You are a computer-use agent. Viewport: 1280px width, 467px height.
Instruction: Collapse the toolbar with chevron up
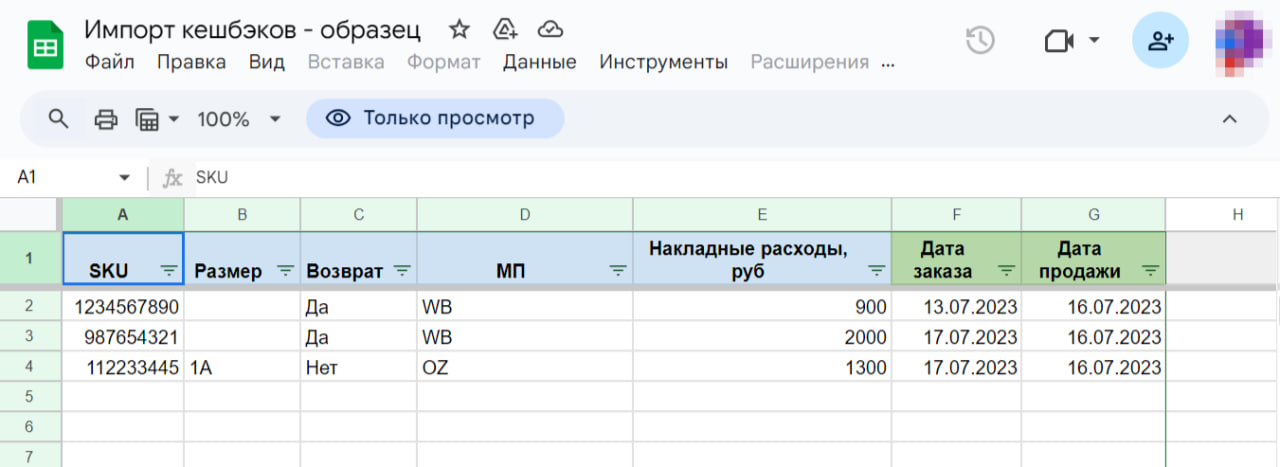(x=1230, y=119)
